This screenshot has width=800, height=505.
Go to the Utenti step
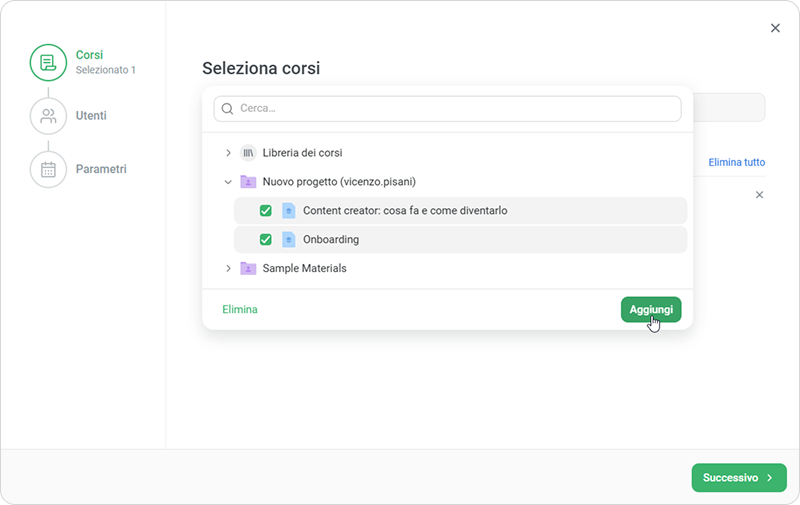[91, 116]
